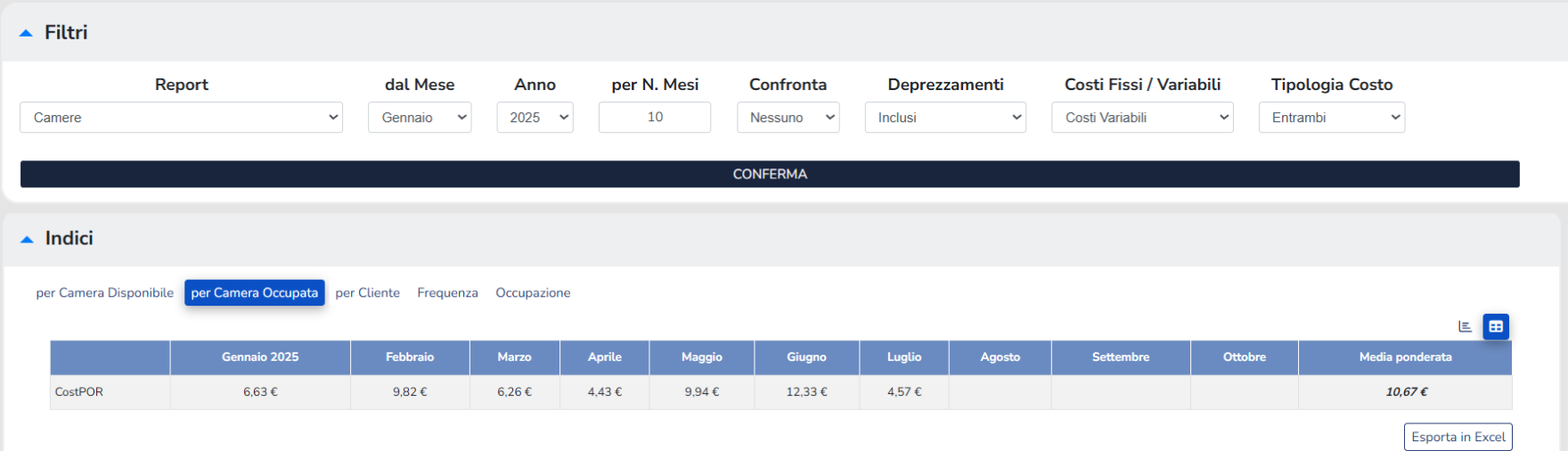Open the dal Mese dropdown
The width and height of the screenshot is (1568, 451).
point(420,118)
